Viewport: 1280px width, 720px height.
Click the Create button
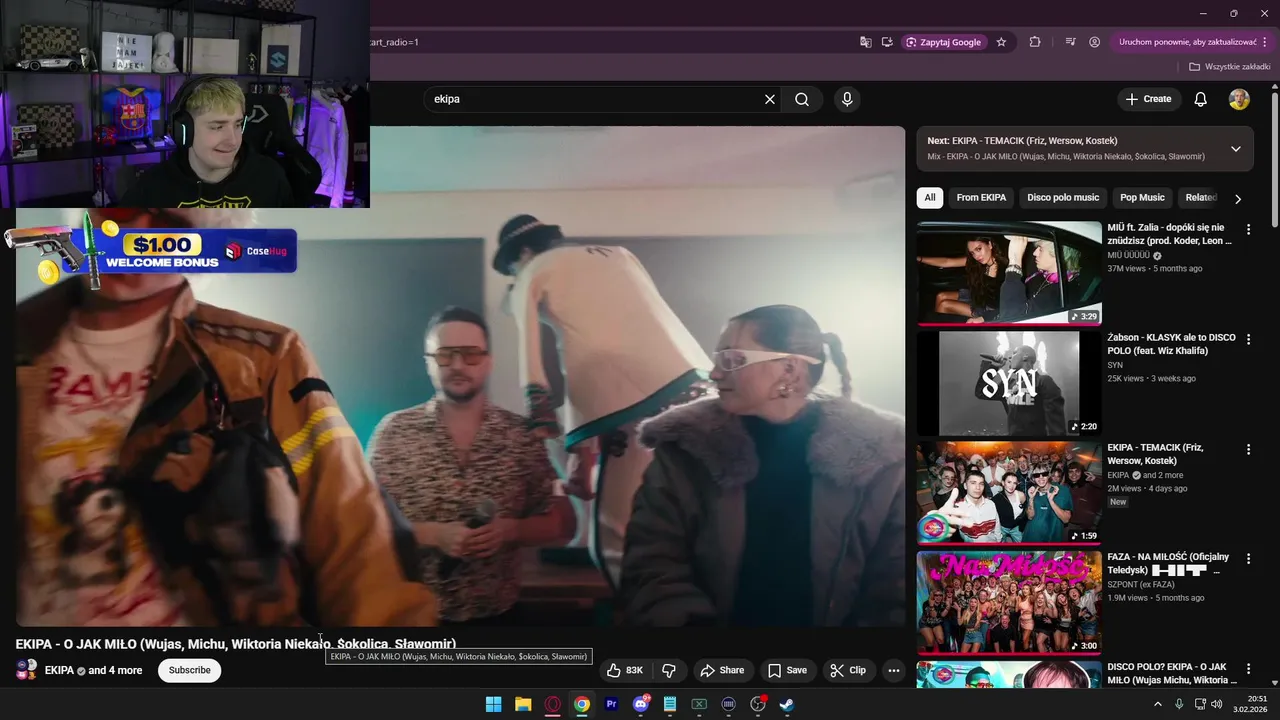point(1148,99)
